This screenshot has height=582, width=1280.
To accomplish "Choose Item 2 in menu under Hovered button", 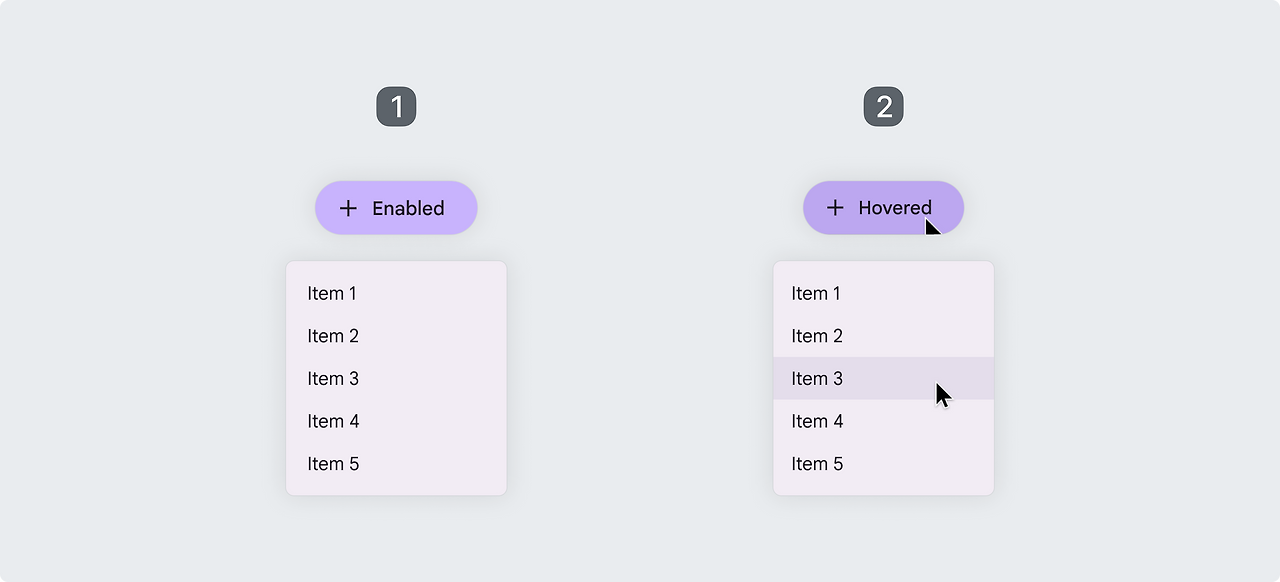I will (817, 336).
